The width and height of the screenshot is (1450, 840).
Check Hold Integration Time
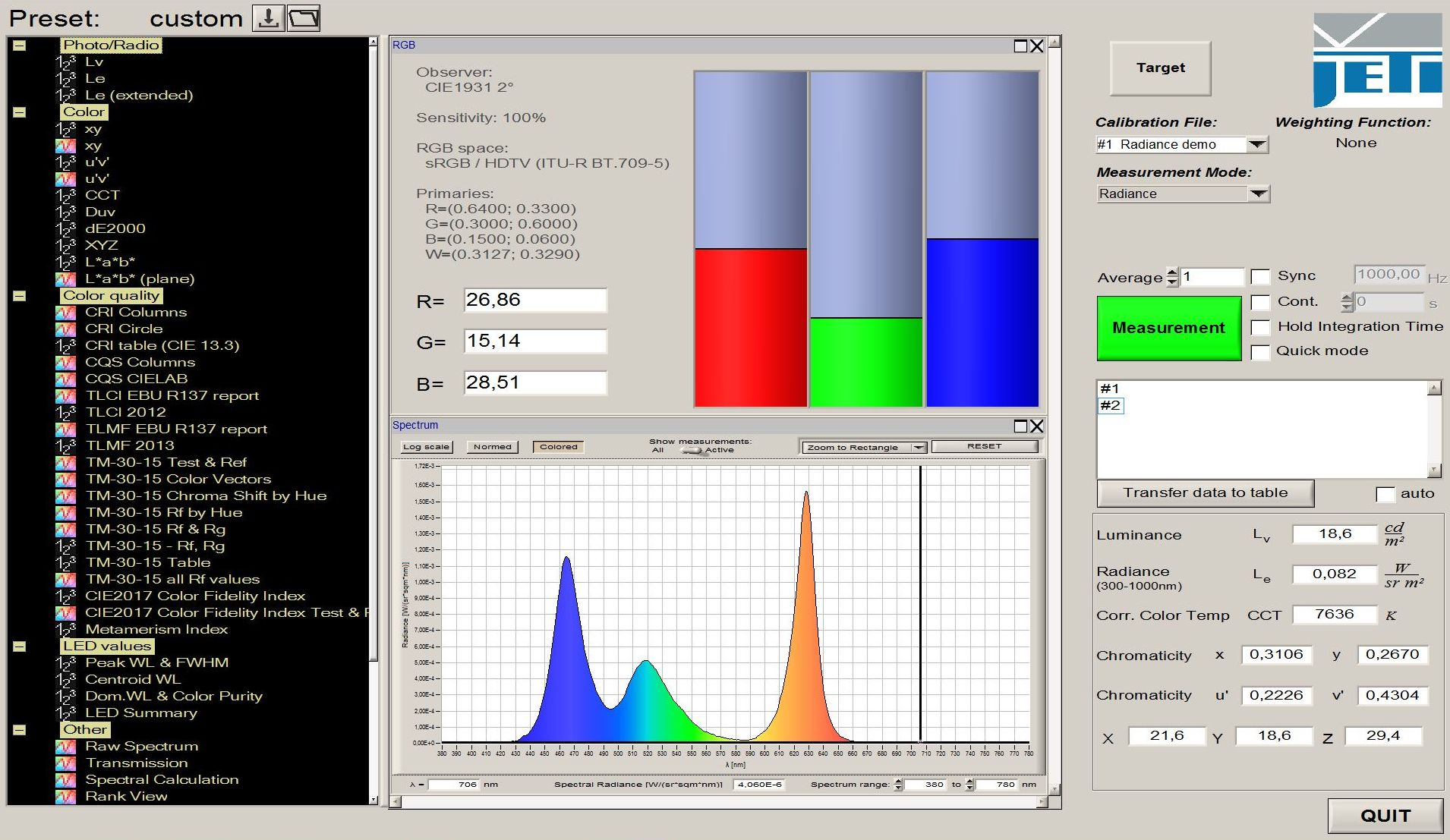pos(1260,327)
